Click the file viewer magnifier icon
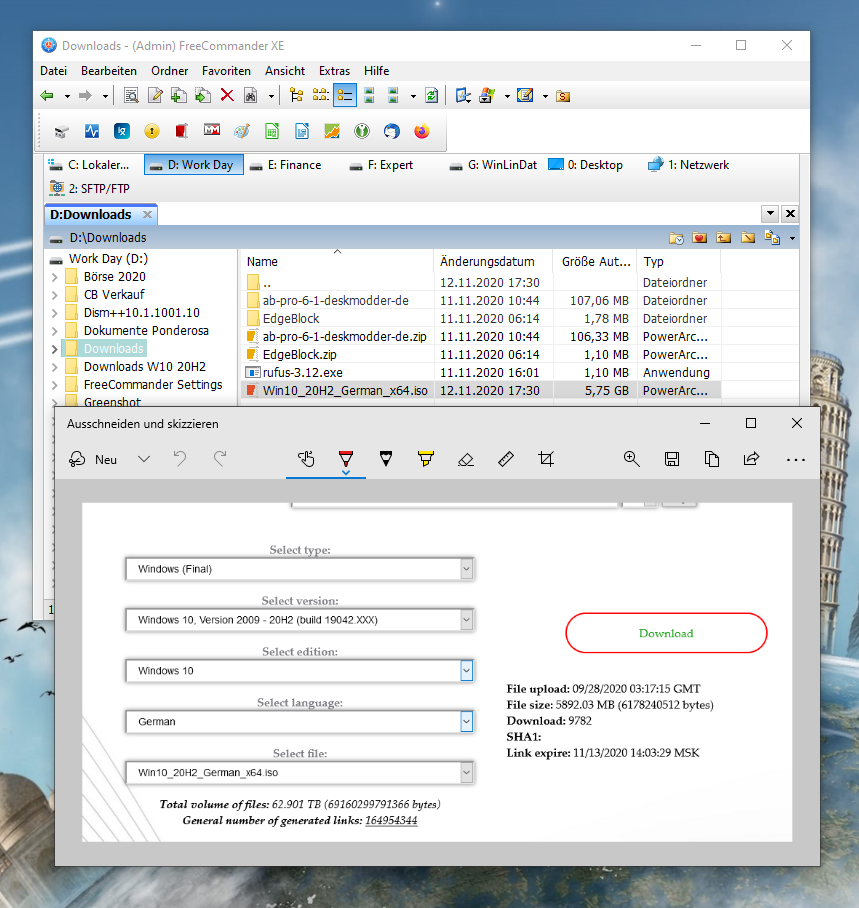Screen dimensions: 859x908 [131, 96]
